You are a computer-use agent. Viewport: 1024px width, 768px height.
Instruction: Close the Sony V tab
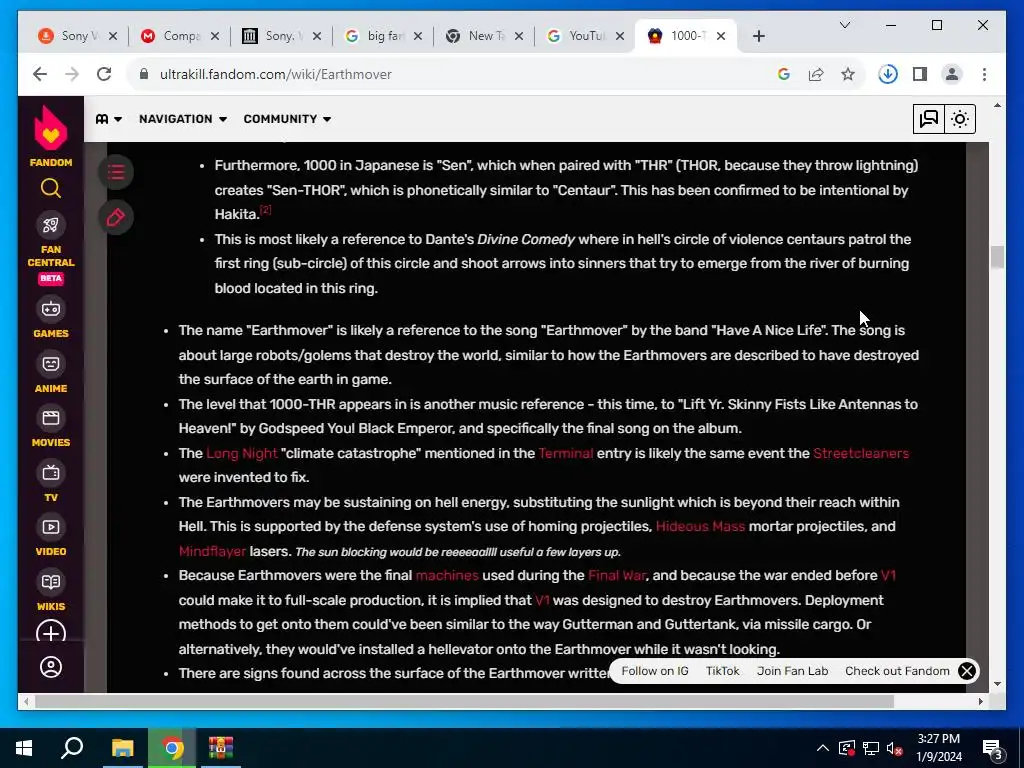113,36
